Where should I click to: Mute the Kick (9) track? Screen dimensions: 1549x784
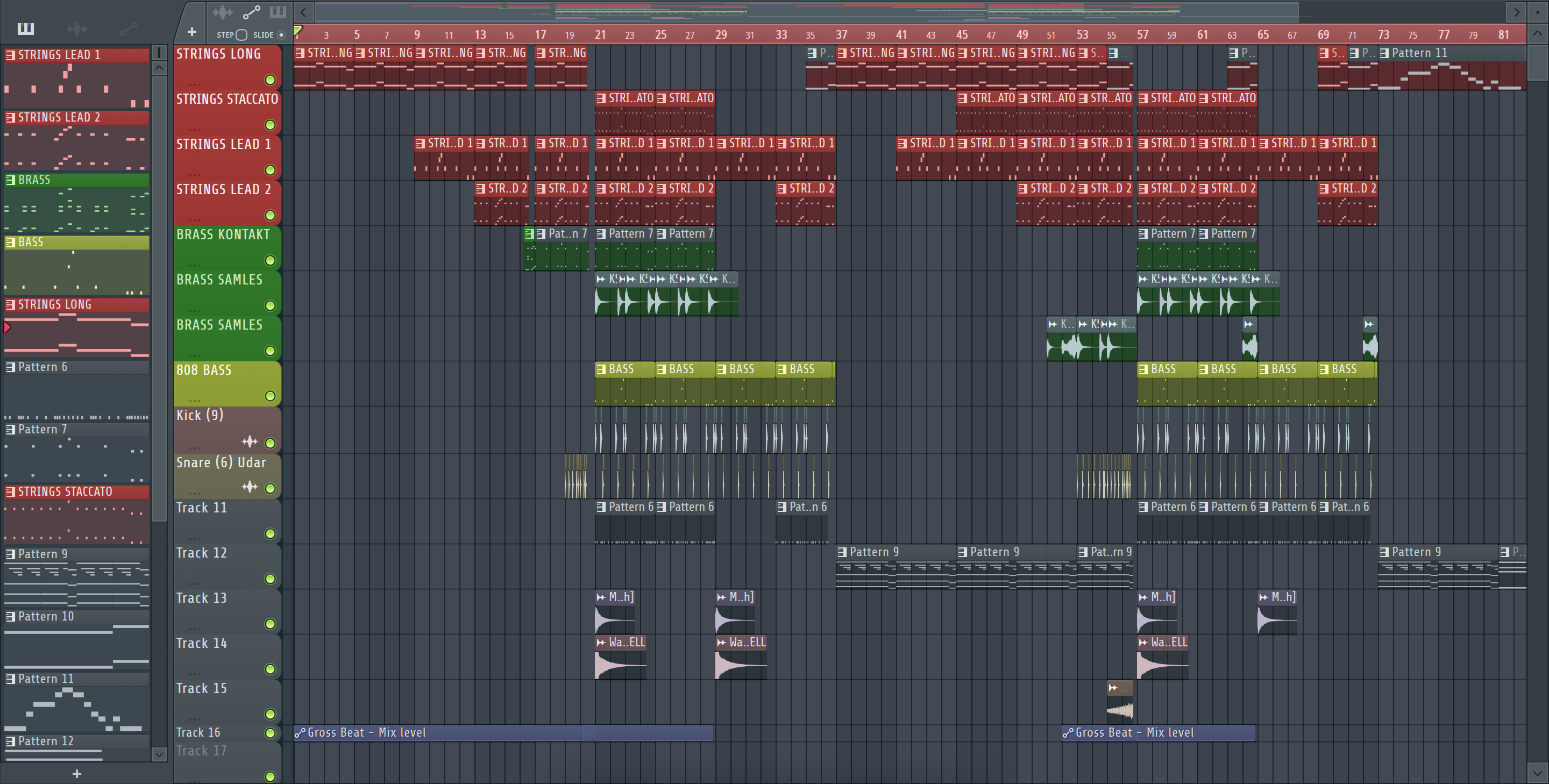(x=270, y=443)
